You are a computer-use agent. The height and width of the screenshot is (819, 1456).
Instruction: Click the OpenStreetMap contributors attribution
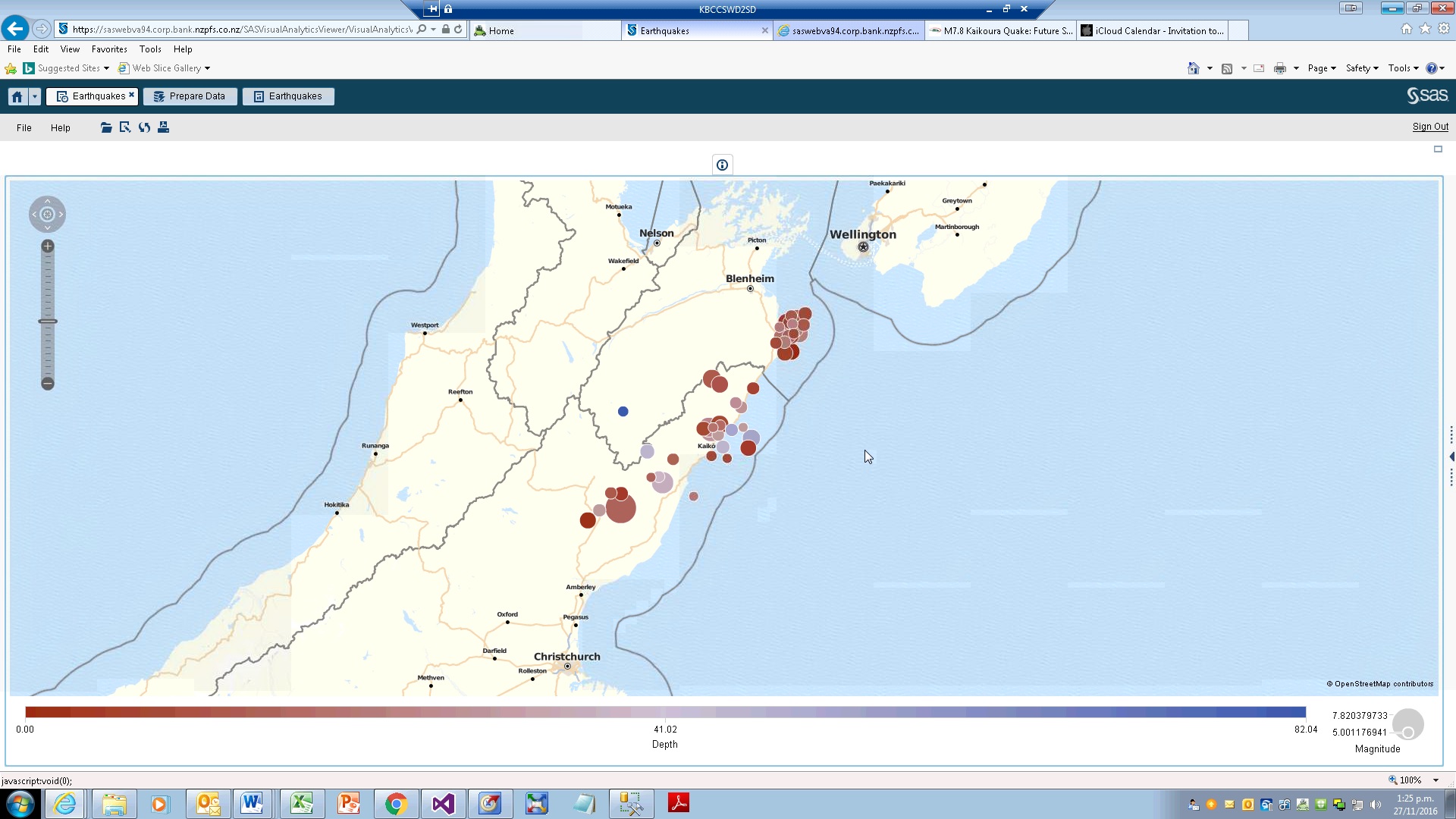pos(1380,684)
